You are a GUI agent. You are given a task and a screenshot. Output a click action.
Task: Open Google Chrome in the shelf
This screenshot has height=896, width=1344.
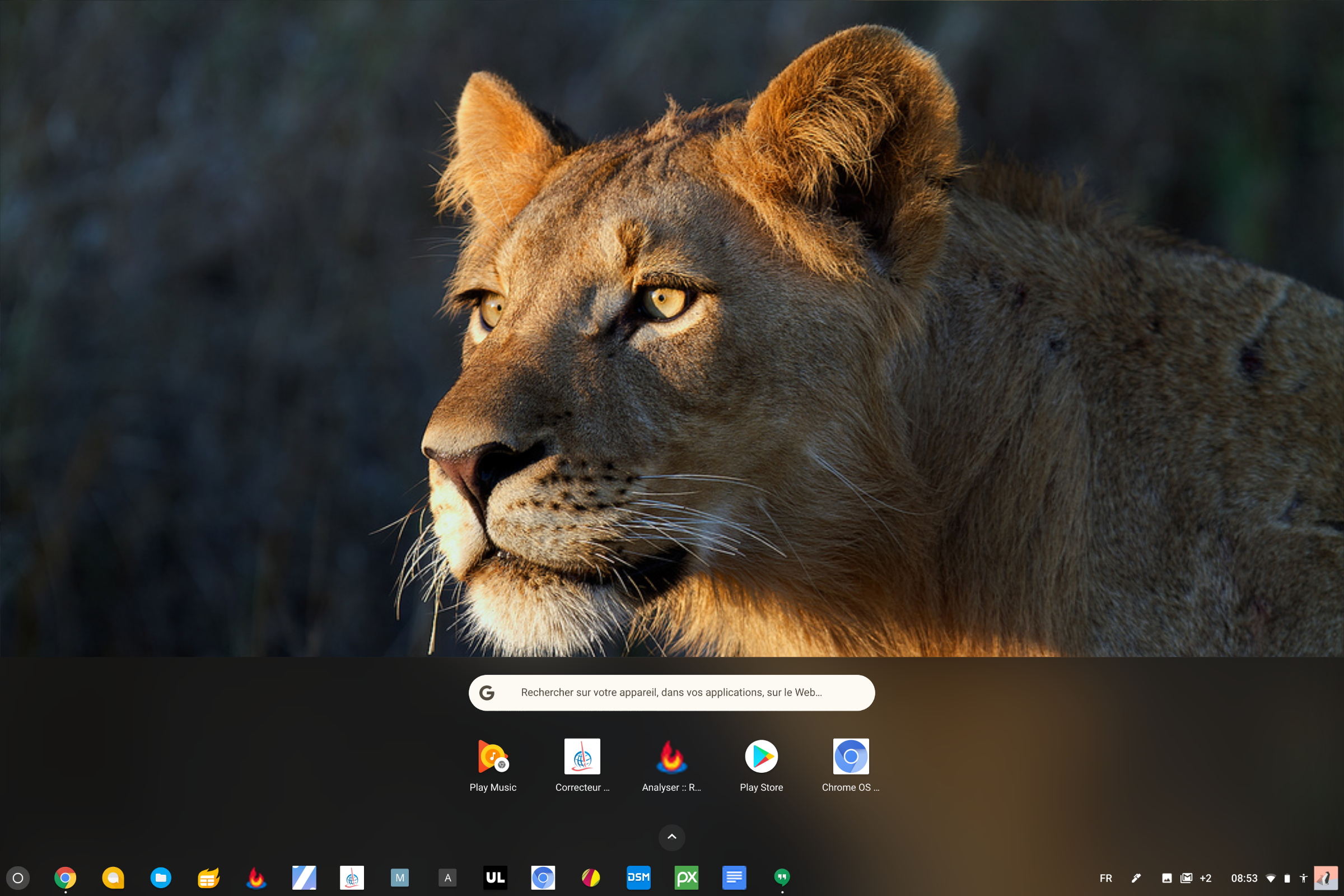point(65,878)
